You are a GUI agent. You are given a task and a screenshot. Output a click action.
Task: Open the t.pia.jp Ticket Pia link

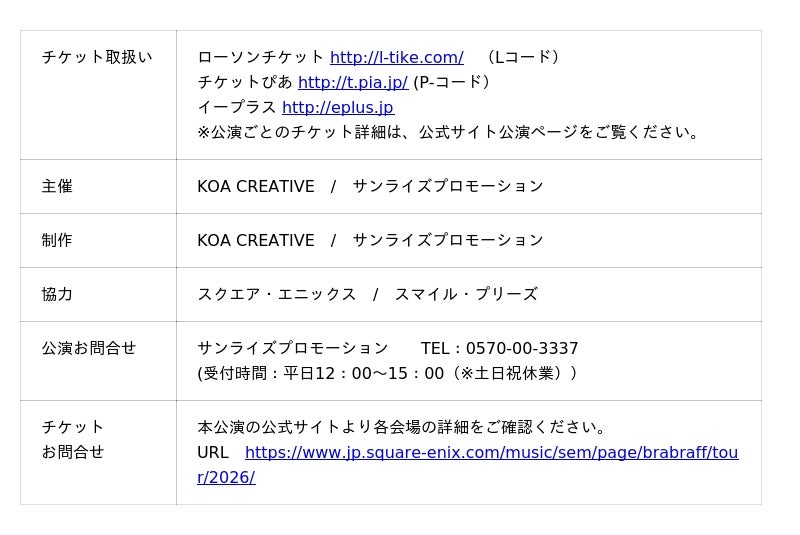[x=352, y=83]
